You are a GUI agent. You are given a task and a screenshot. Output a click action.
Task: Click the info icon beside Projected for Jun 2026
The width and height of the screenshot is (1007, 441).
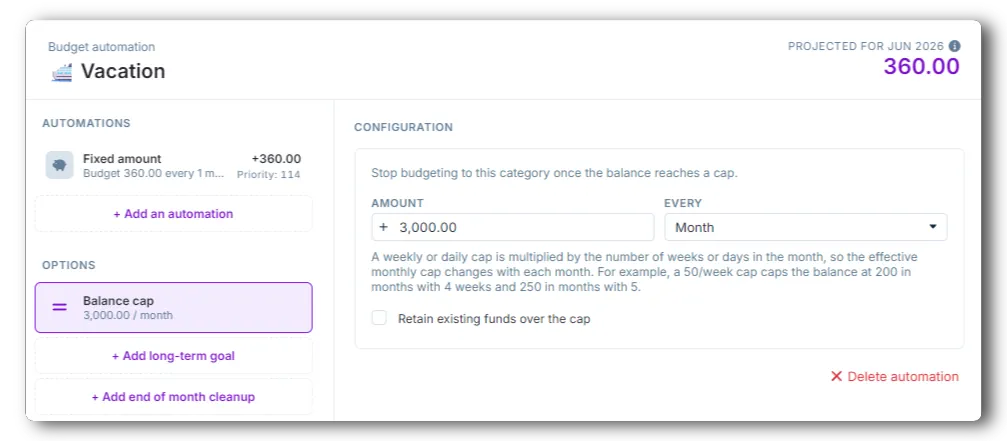click(954, 46)
